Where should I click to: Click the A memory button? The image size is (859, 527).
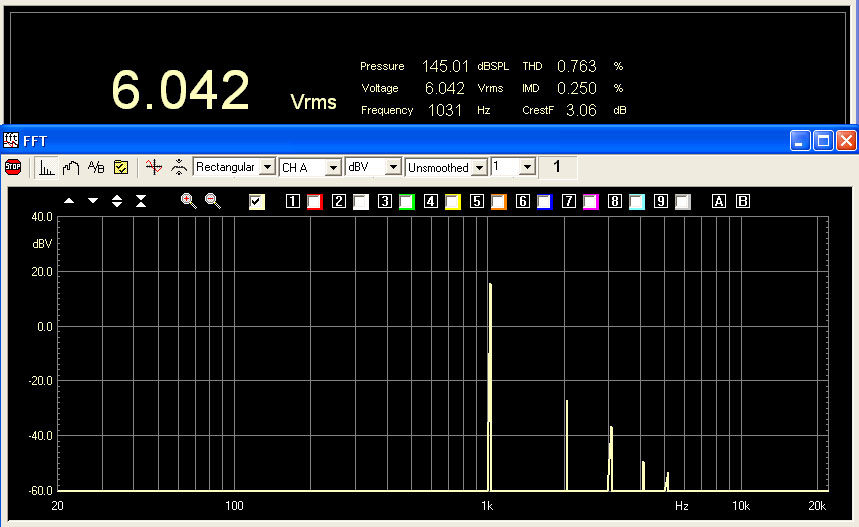[718, 202]
